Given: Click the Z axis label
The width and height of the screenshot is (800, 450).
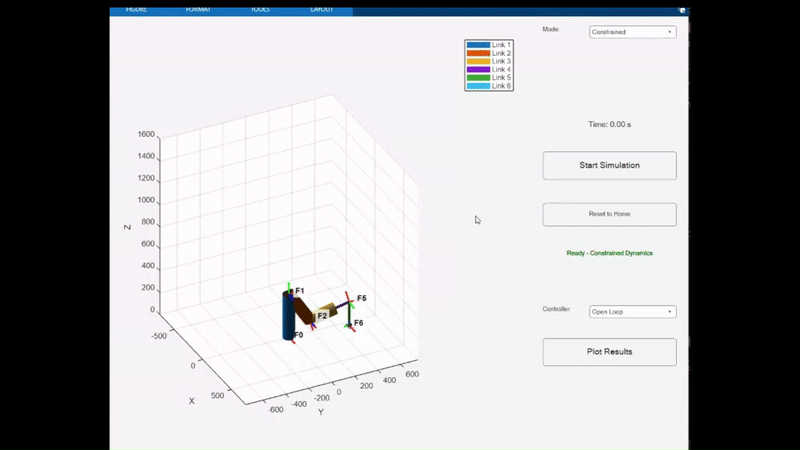Looking at the screenshot, I should click(x=128, y=227).
